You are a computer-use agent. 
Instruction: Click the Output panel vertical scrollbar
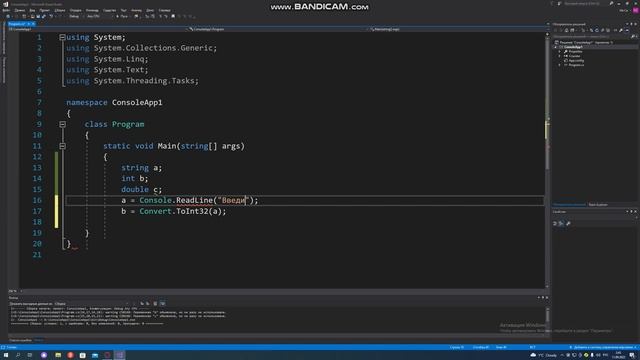[x=547, y=316]
